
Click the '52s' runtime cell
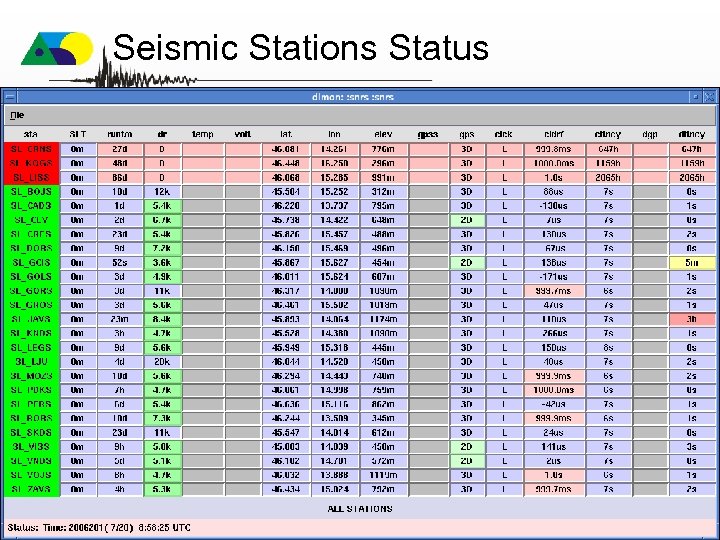(x=120, y=263)
